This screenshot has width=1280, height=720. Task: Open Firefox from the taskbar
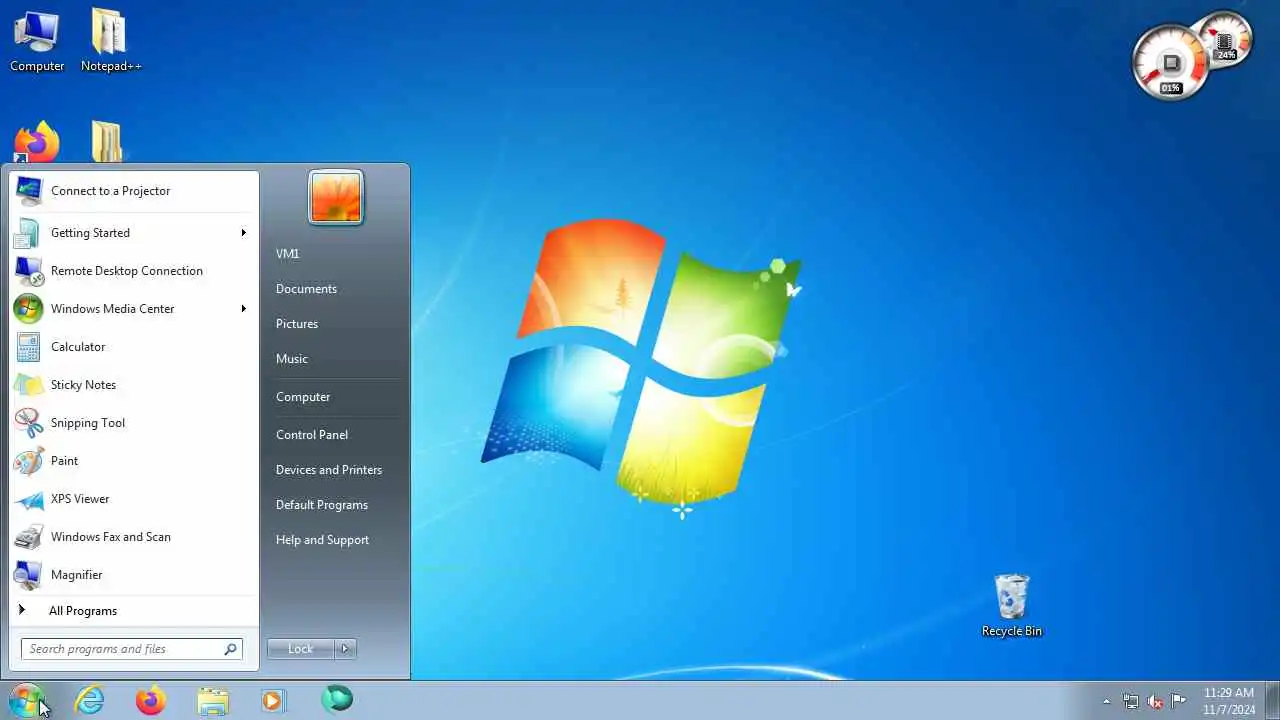(x=151, y=701)
